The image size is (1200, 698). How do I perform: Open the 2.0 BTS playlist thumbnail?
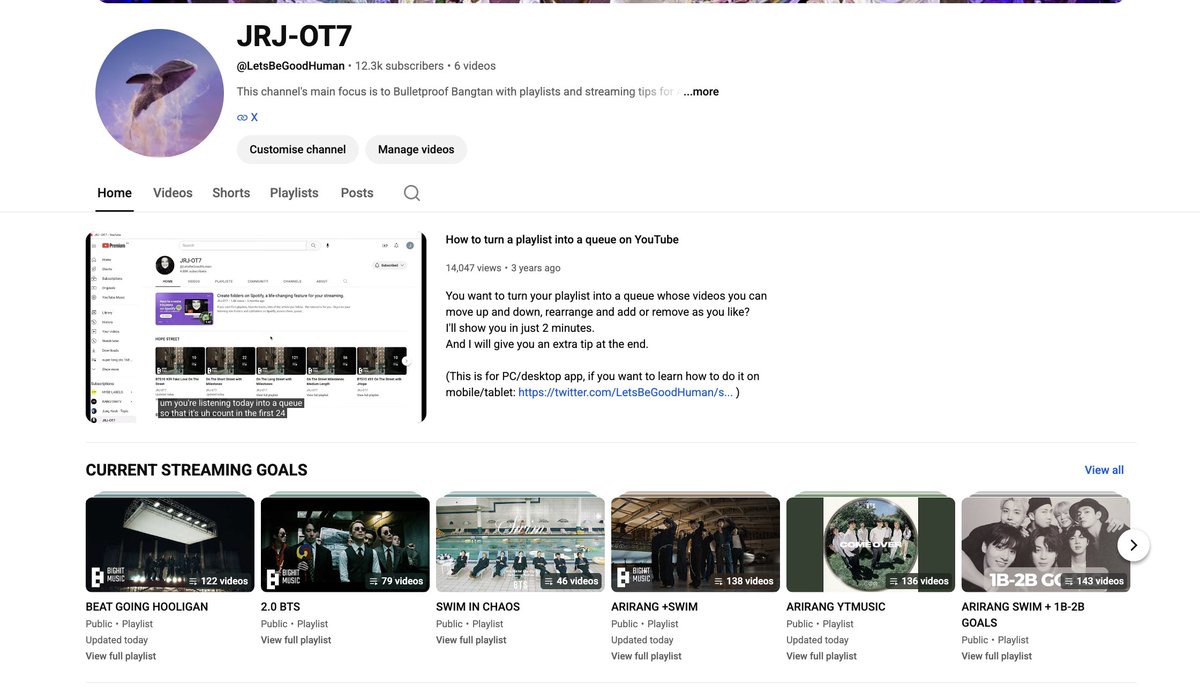345,545
